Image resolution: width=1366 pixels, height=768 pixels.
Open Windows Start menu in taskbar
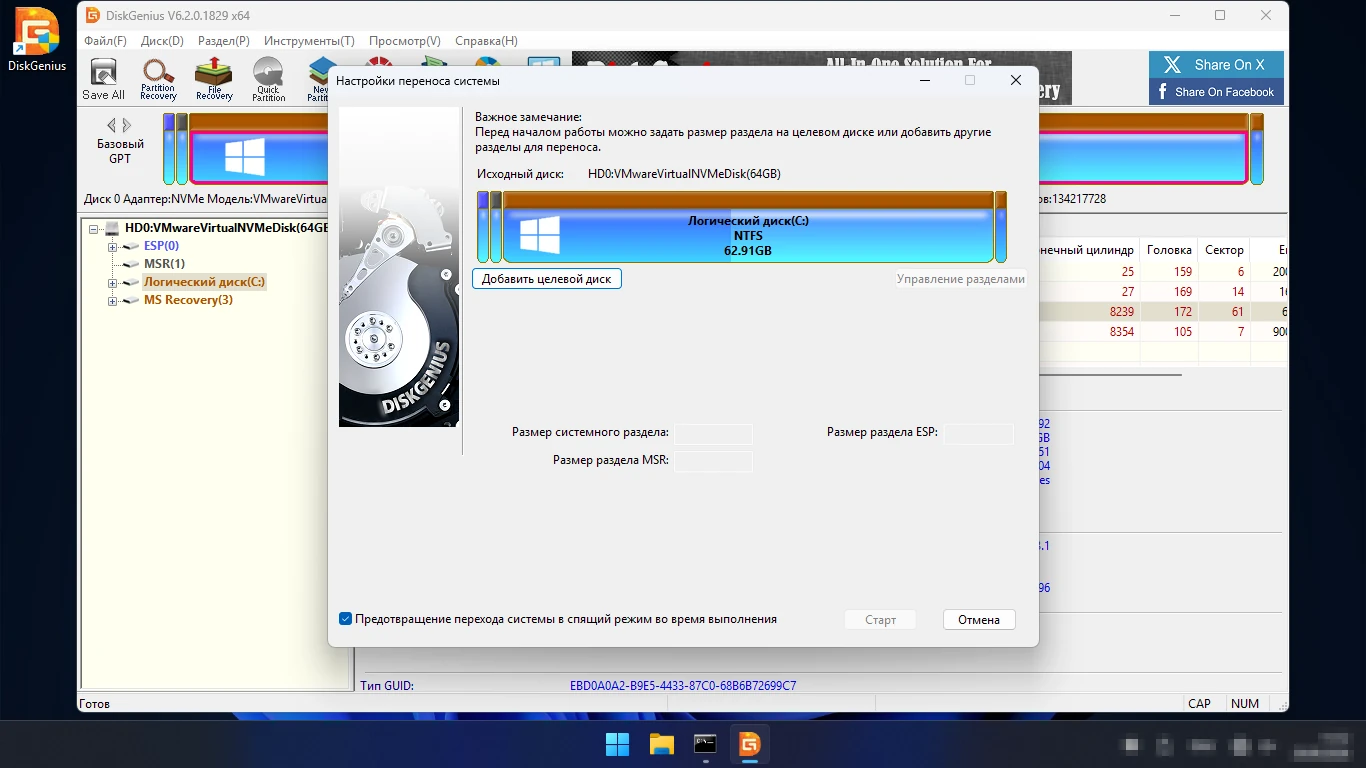pyautogui.click(x=617, y=744)
